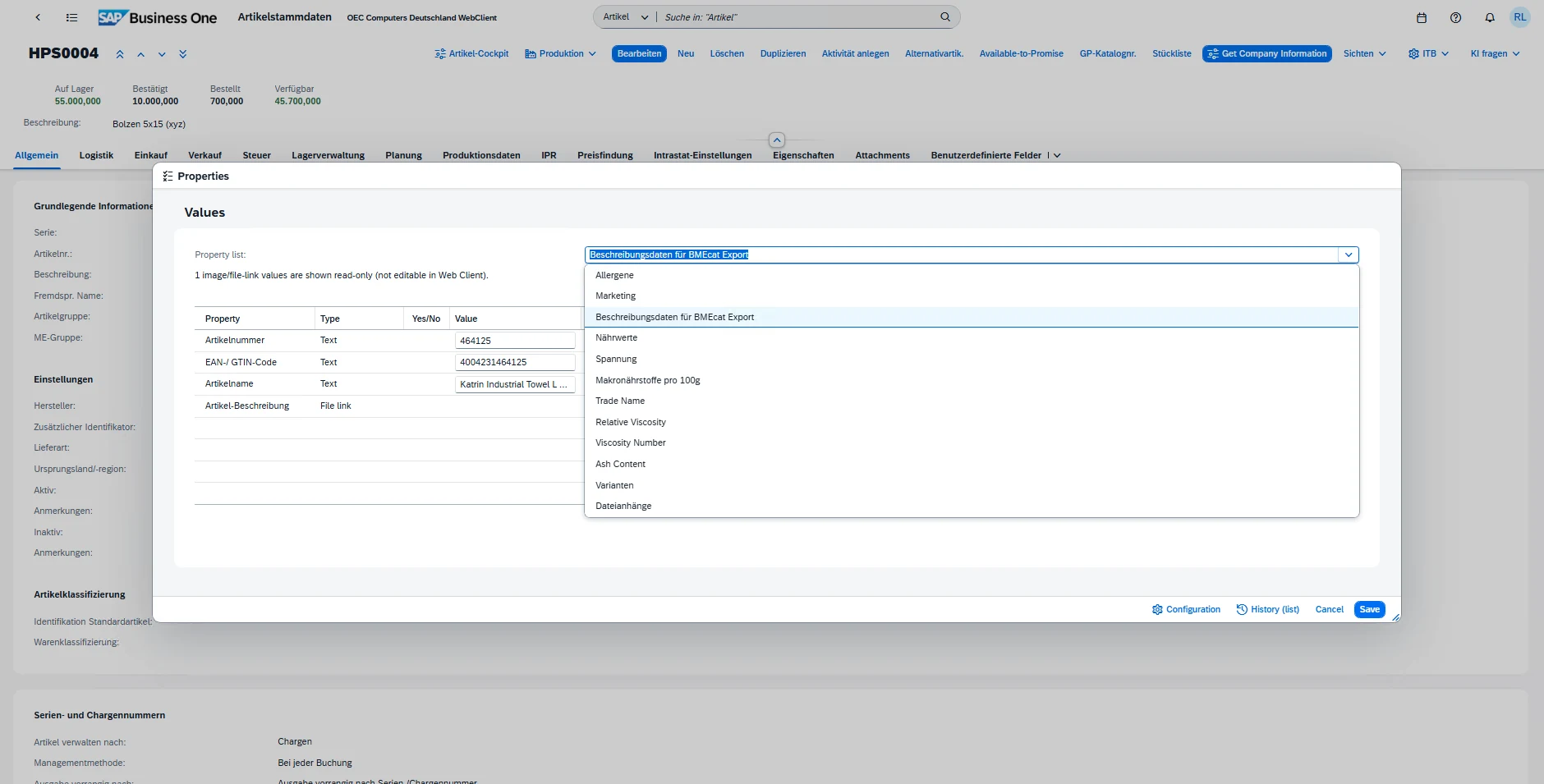
Task: Click the EAN-/GTIN-Code value field
Action: [x=515, y=362]
